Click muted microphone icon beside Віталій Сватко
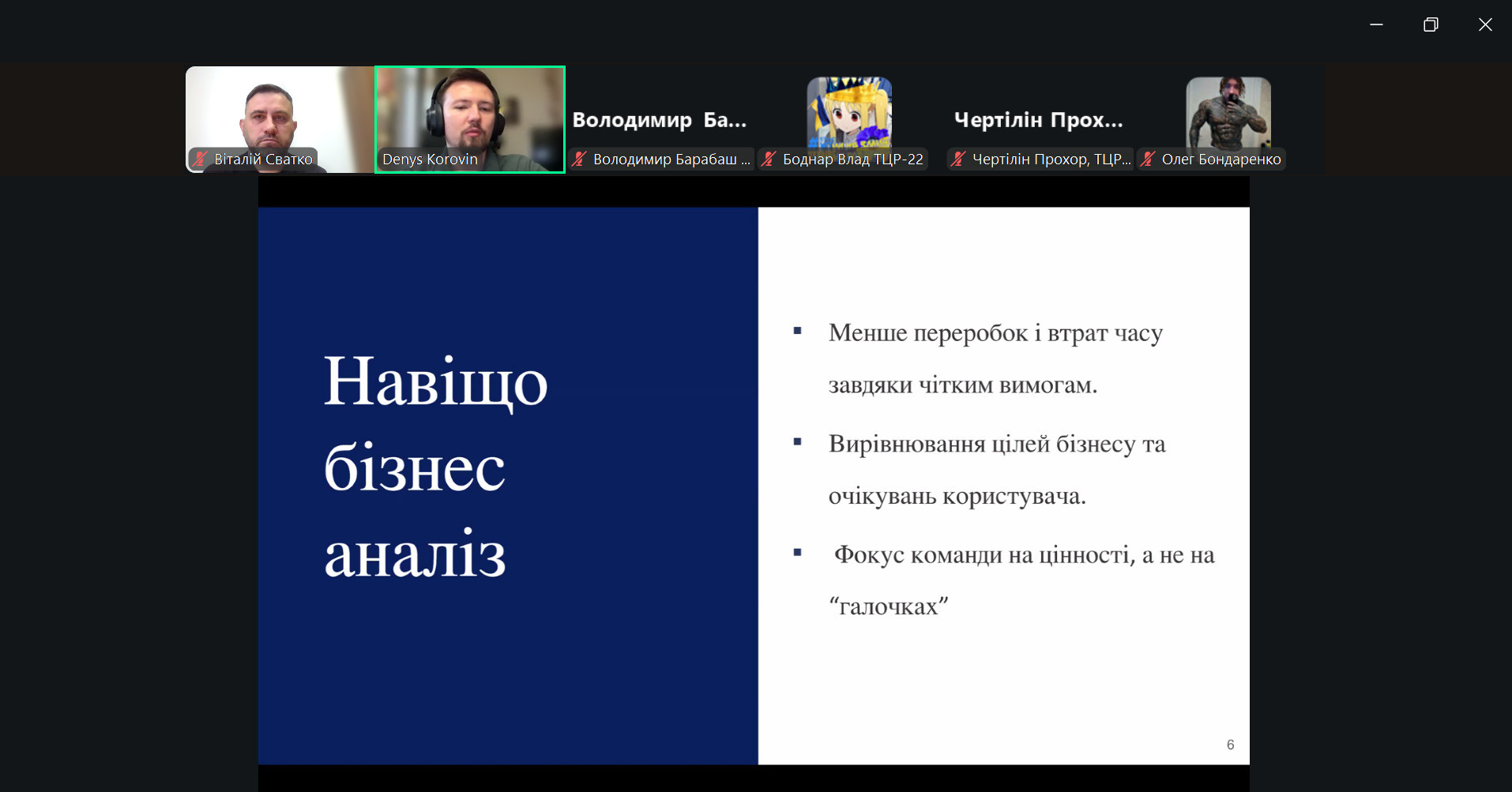The image size is (1512, 792). 200,159
